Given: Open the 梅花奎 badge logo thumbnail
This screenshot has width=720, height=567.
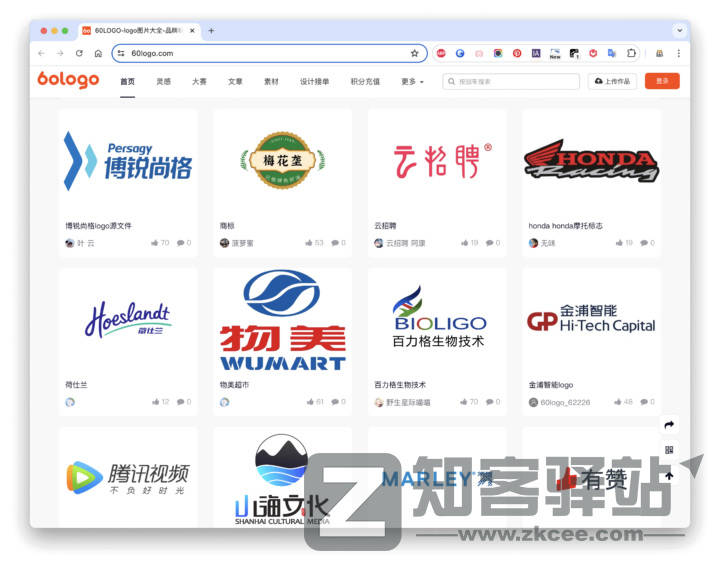Looking at the screenshot, I should 283,161.
